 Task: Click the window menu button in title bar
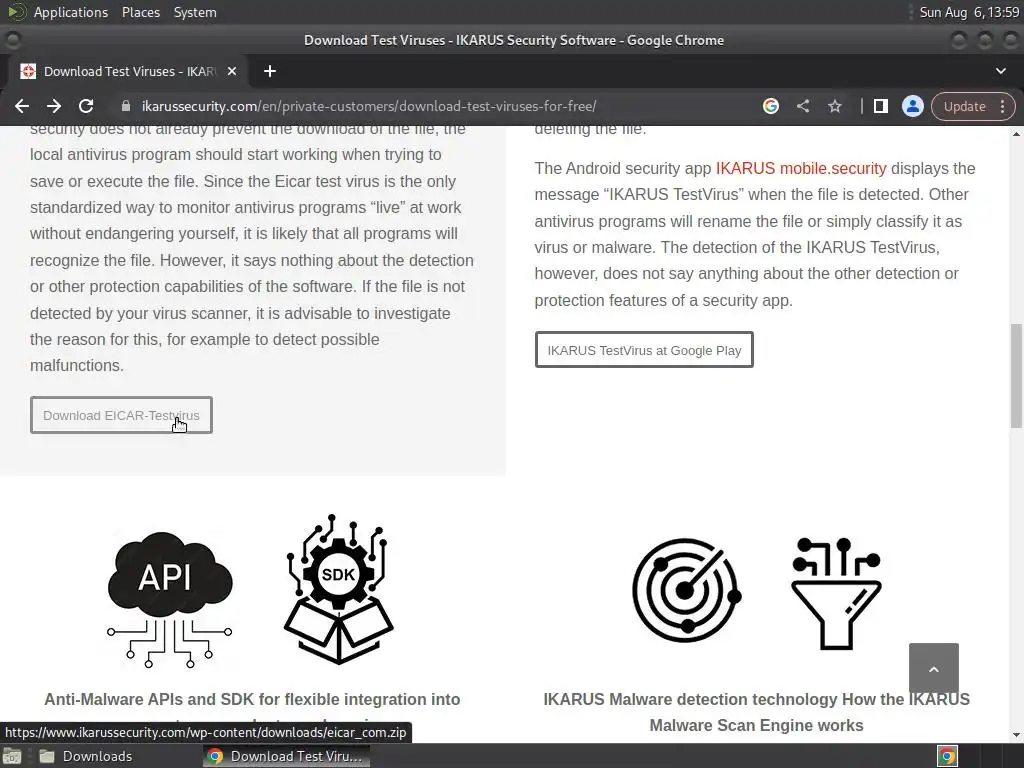click(x=12, y=40)
